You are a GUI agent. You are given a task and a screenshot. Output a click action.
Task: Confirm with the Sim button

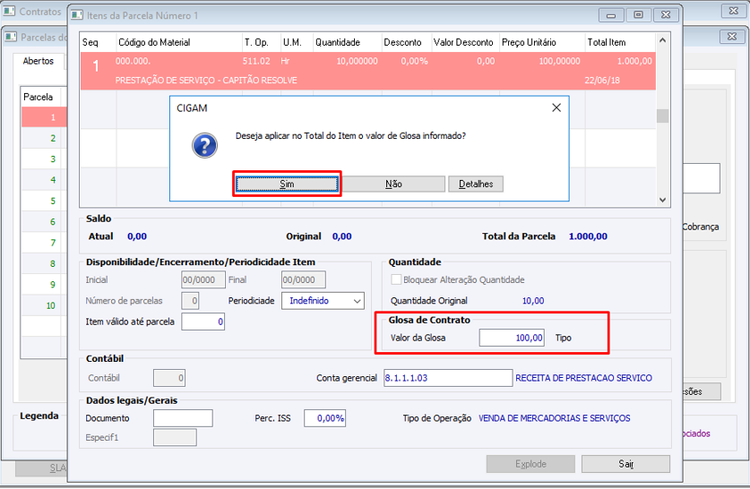tap(287, 184)
